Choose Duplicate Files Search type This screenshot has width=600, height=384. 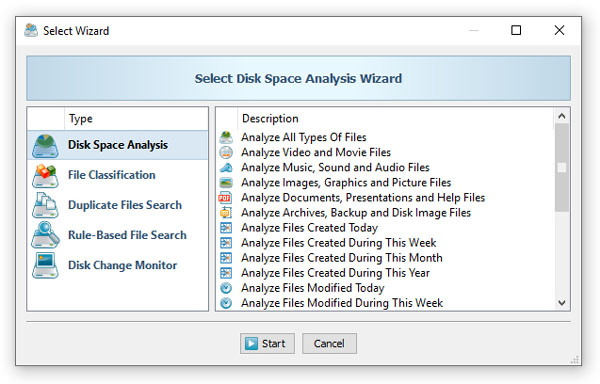(x=118, y=205)
